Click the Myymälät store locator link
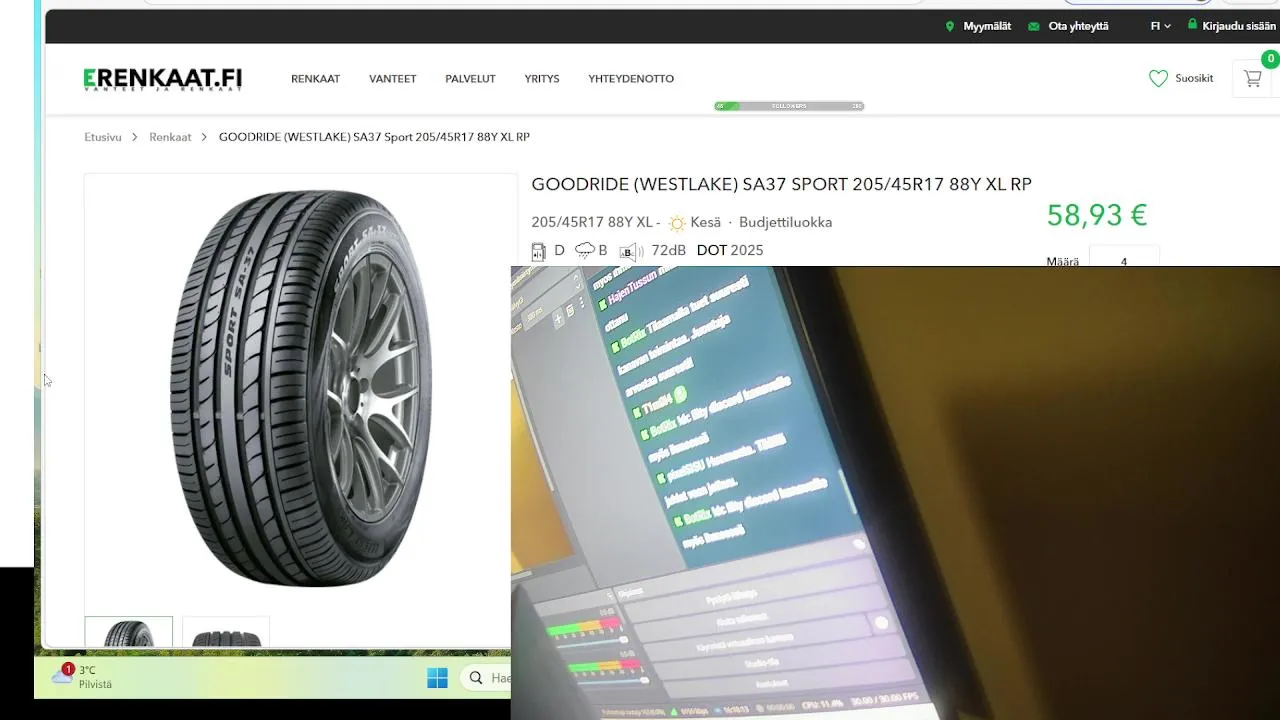 point(987,26)
